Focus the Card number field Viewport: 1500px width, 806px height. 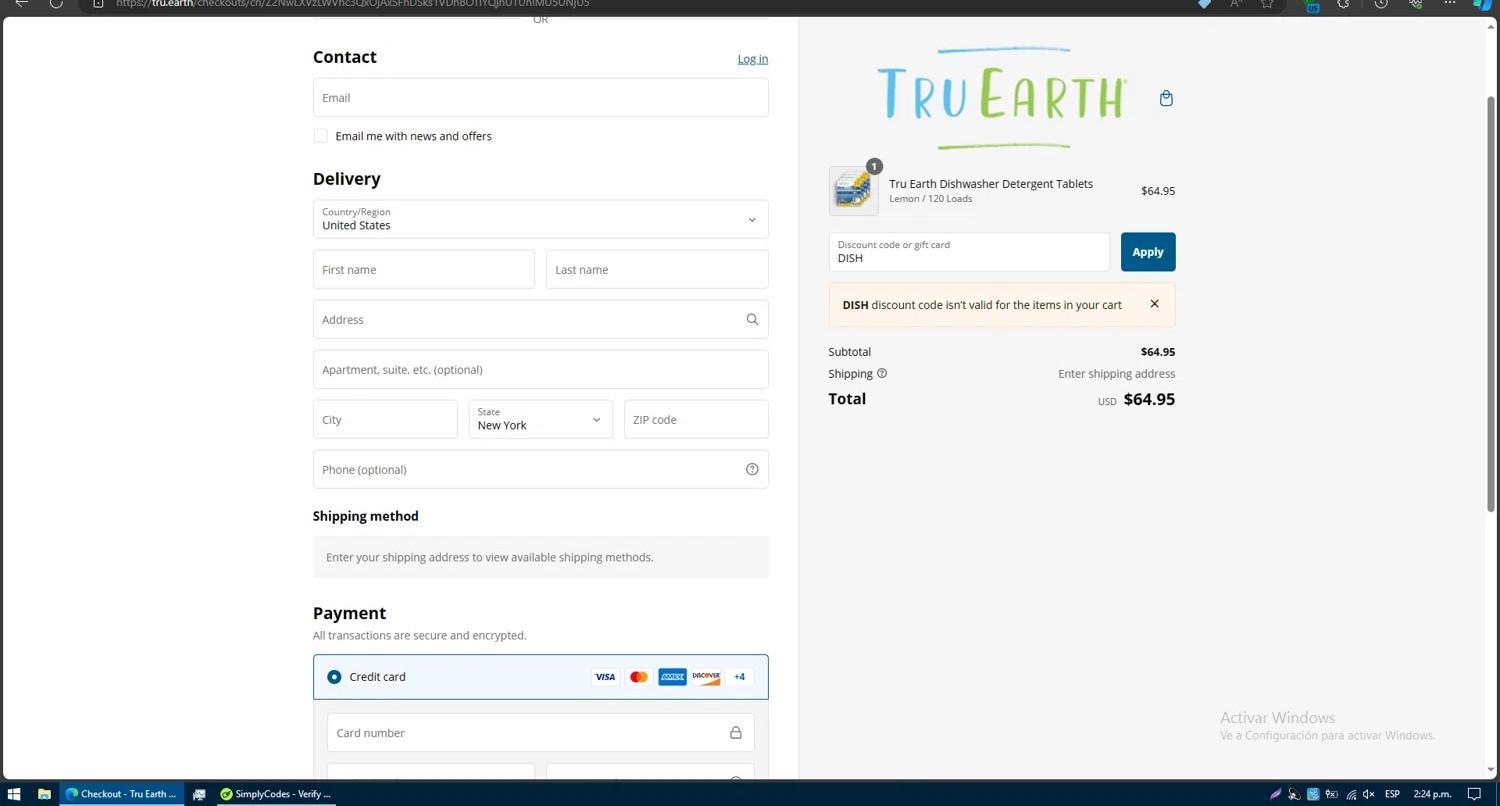click(541, 733)
